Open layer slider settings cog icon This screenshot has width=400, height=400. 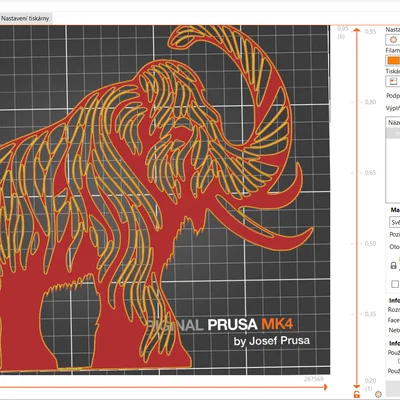click(x=378, y=394)
